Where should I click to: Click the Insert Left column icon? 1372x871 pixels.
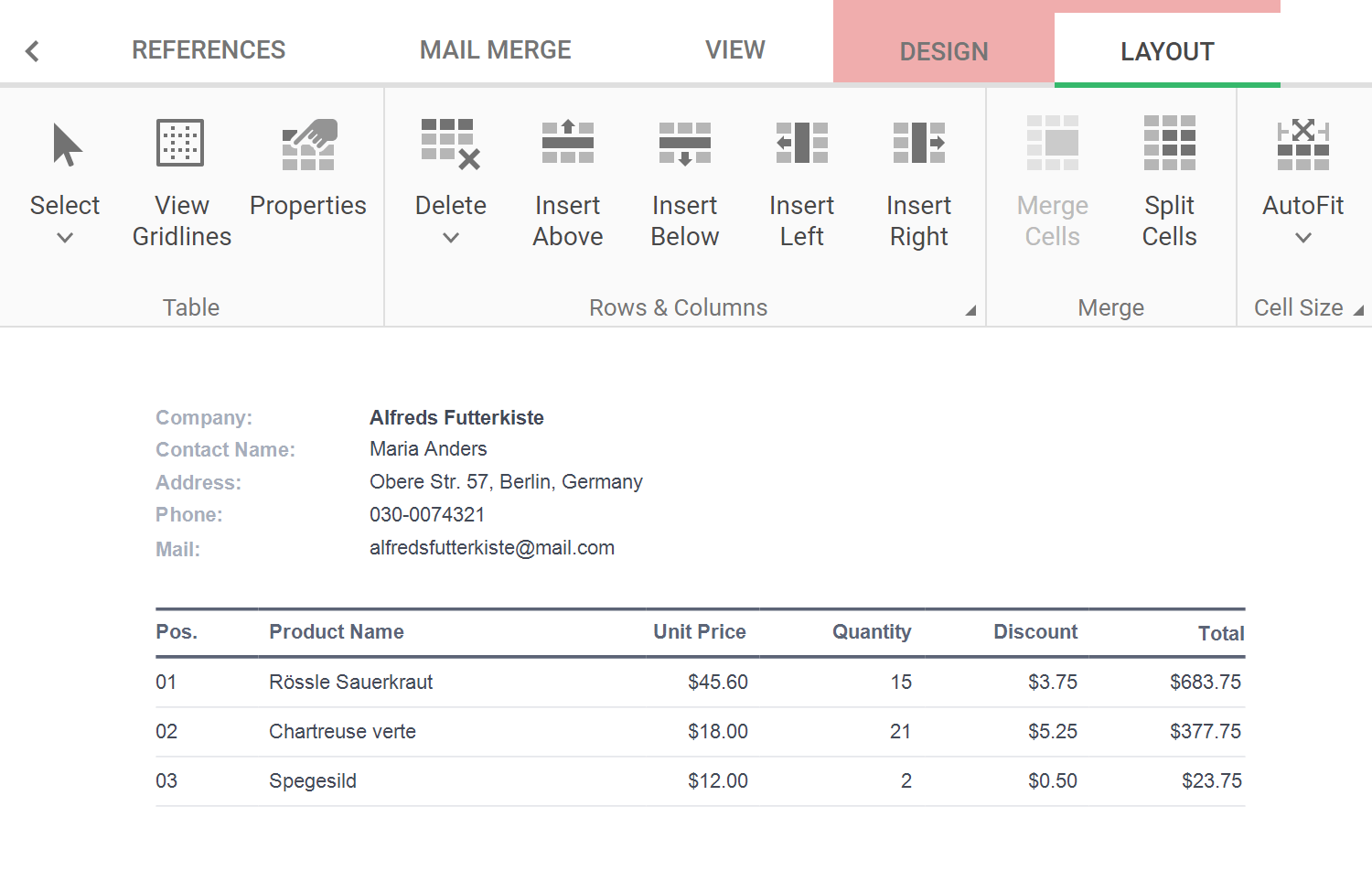coord(801,144)
